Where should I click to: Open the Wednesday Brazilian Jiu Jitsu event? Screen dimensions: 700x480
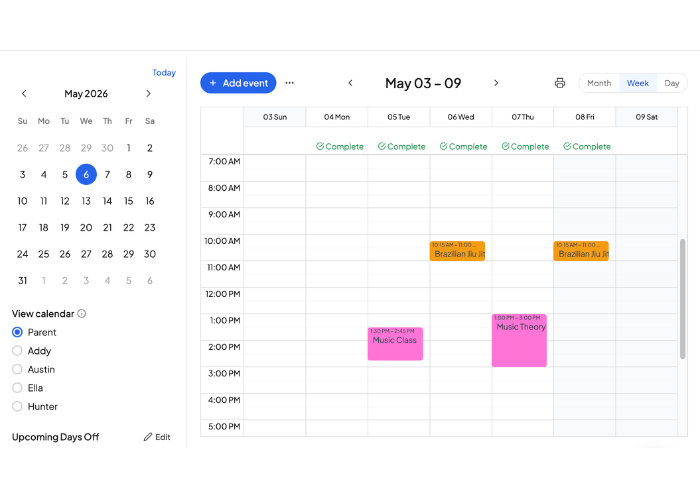(457, 251)
